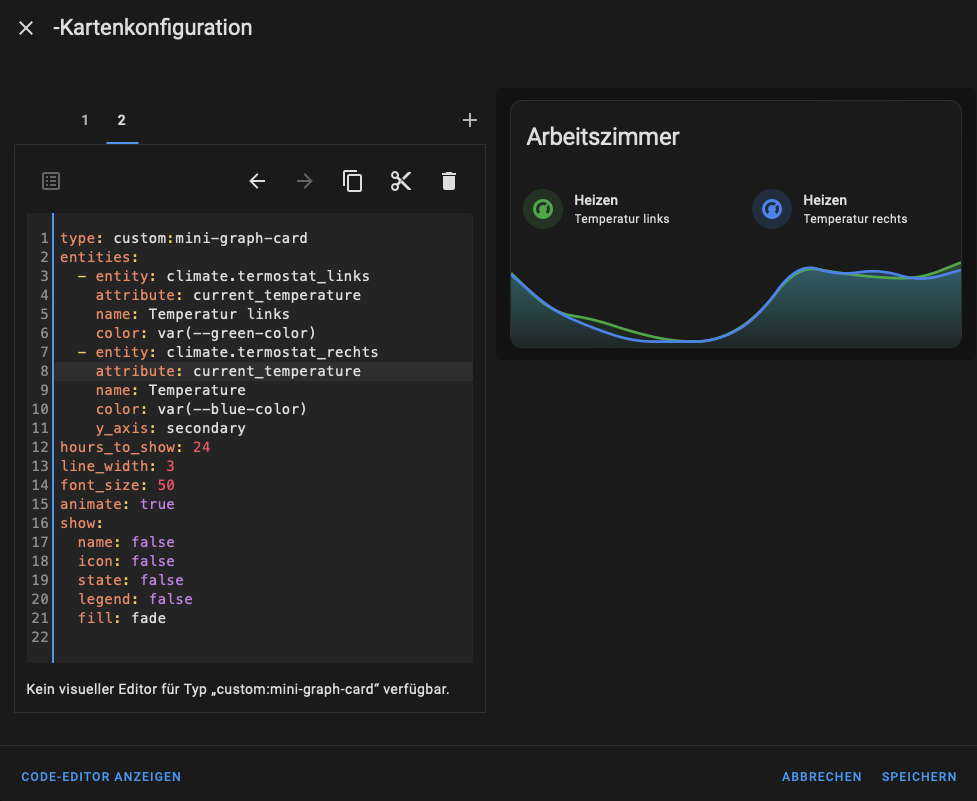Screen dimensions: 977x801
Task: Click the 'fill: fade' code line
Action: pos(122,618)
